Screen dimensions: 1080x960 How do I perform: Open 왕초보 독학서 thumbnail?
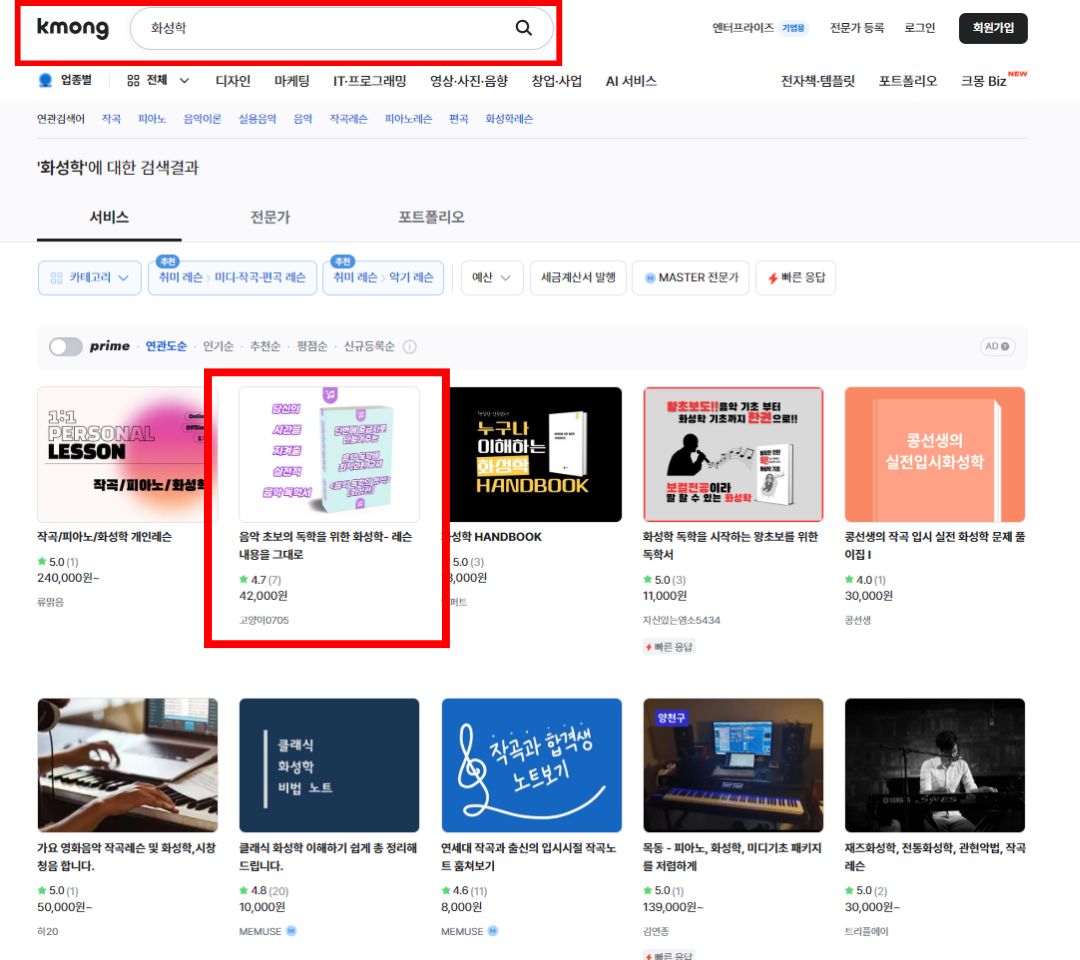(733, 455)
